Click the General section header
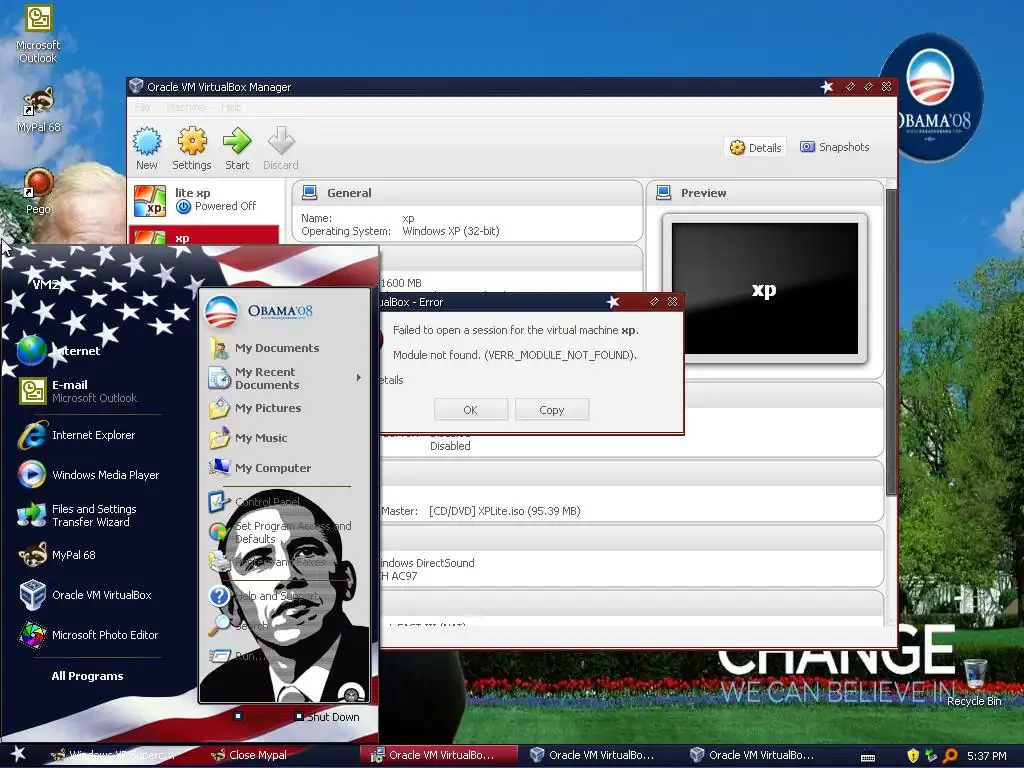Screen dimensions: 1024x768 [466, 193]
